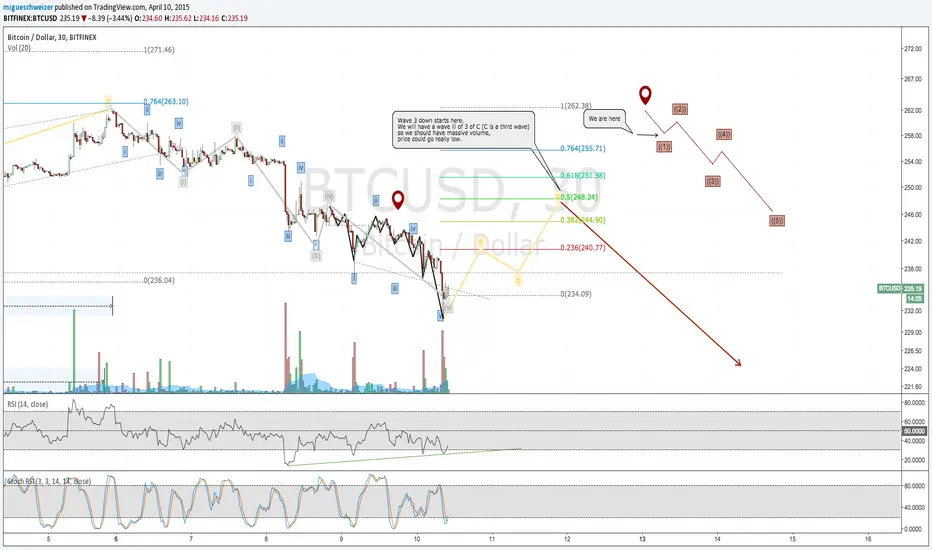
Task: Click the ((1)) wave label
Action: pos(664,146)
